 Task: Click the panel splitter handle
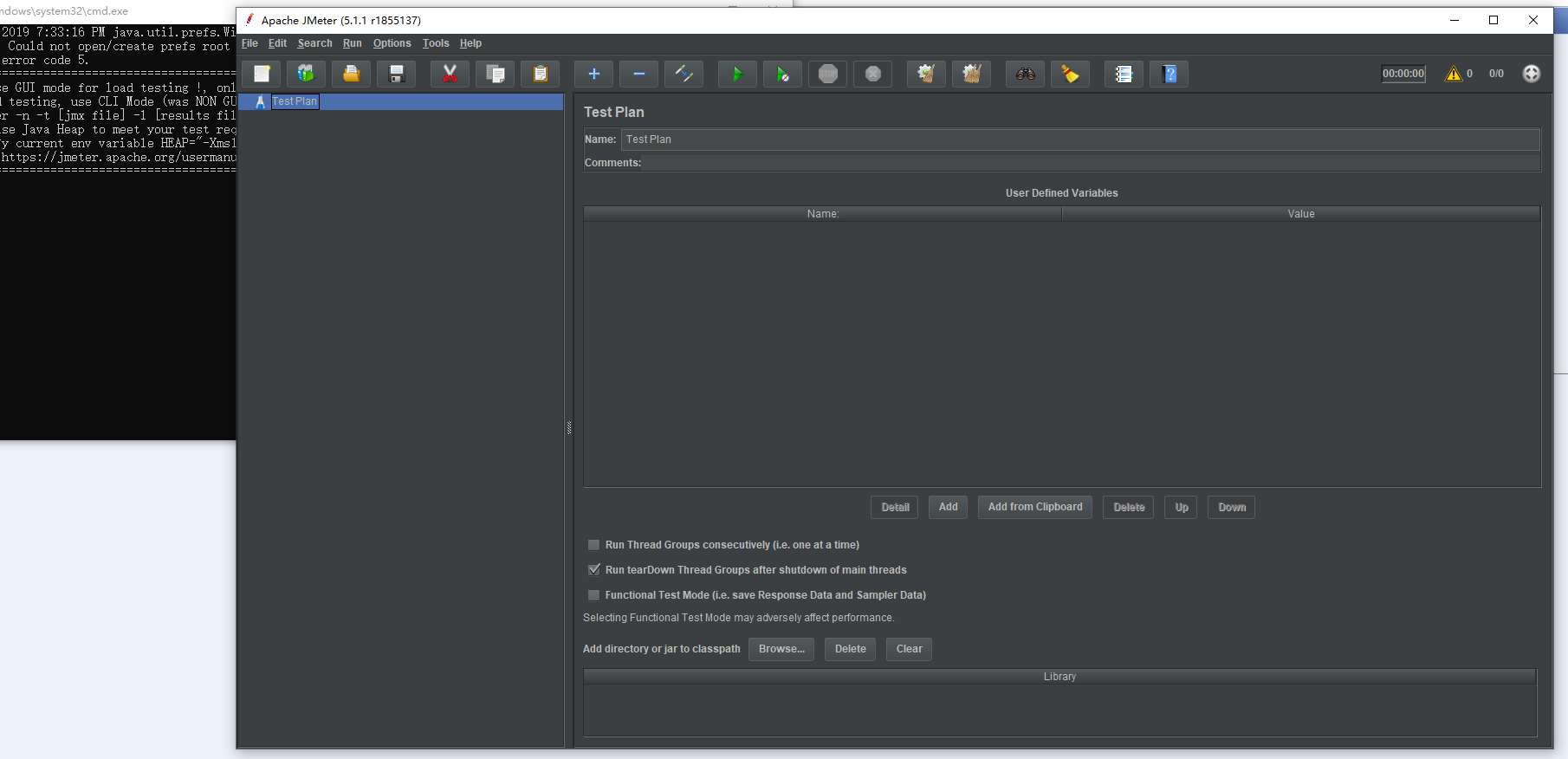(x=569, y=427)
